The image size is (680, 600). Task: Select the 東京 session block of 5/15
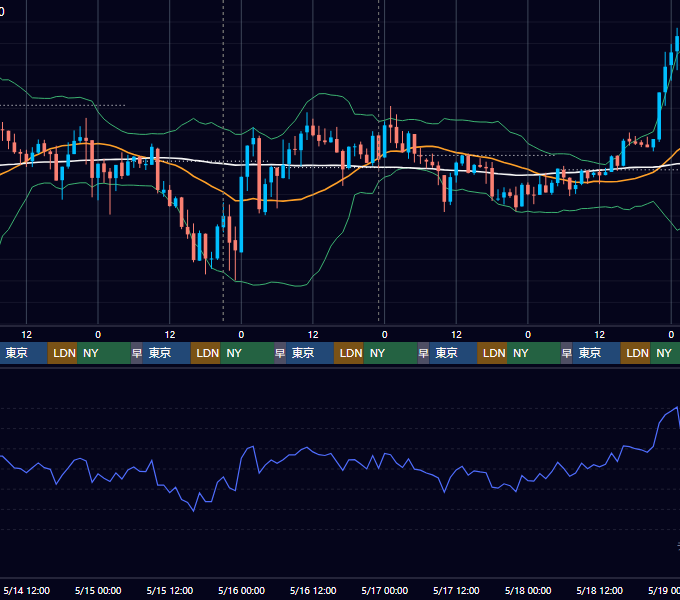(167, 353)
